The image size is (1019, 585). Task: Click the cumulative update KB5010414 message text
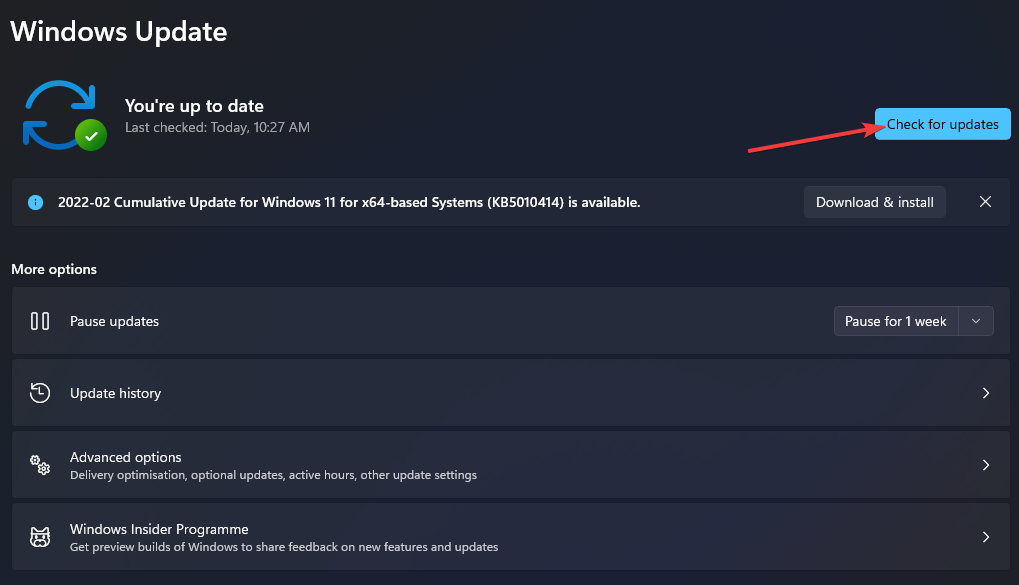point(349,202)
